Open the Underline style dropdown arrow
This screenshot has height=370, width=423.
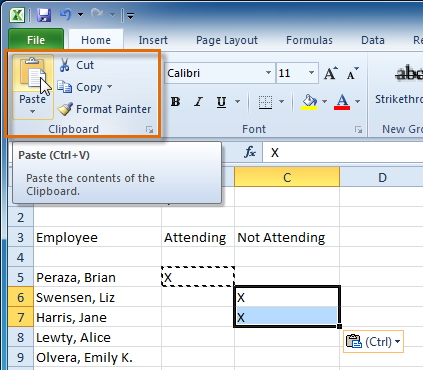coord(237,101)
